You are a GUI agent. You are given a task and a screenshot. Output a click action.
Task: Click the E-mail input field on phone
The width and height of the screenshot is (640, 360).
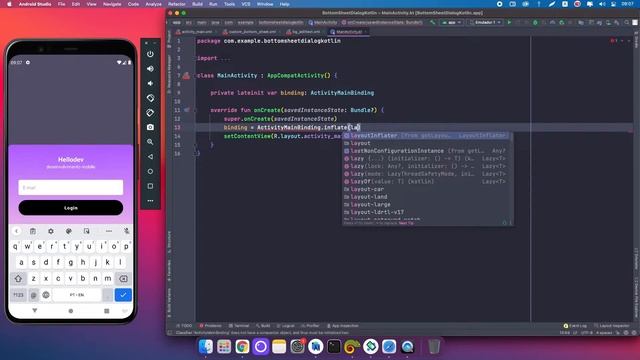tap(71, 187)
